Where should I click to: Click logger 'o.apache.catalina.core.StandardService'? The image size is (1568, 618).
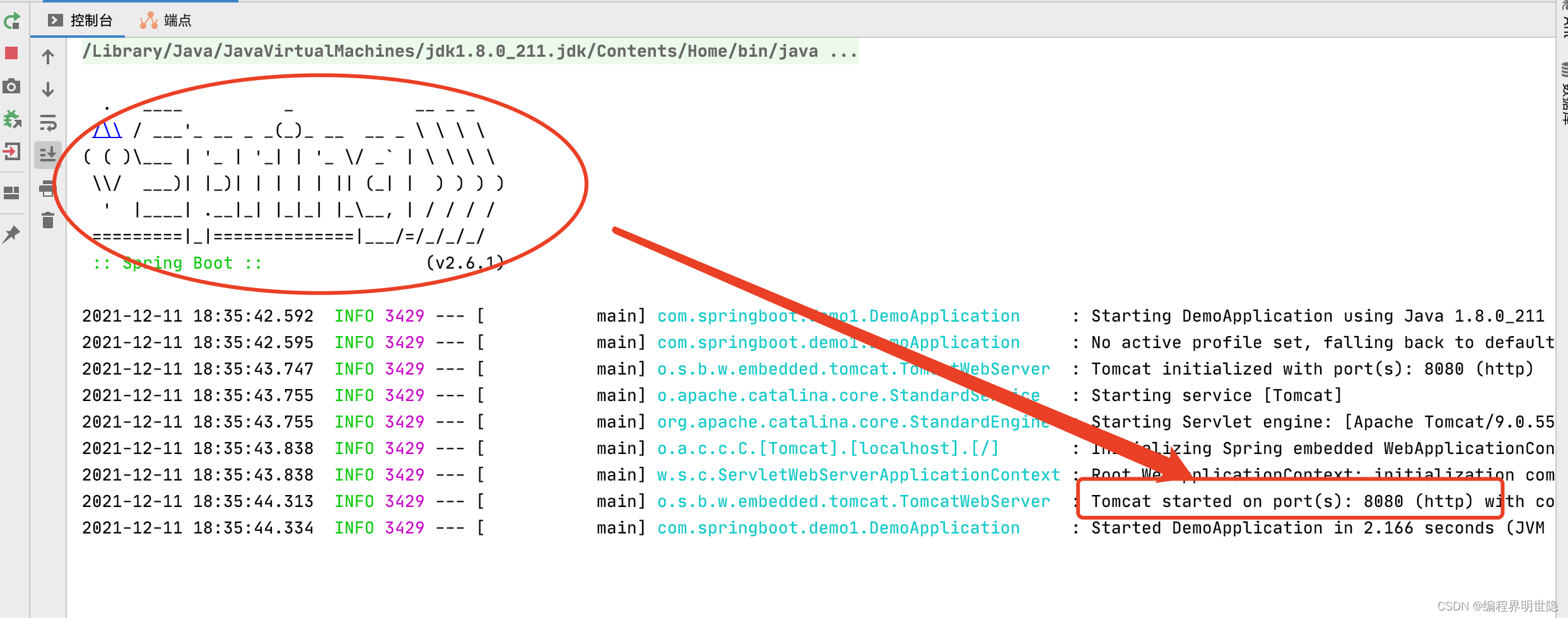pos(848,395)
